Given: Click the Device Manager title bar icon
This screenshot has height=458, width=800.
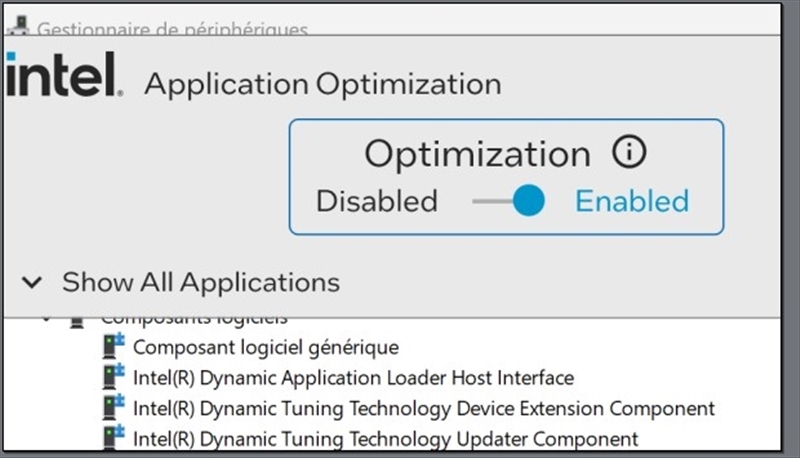Looking at the screenshot, I should 19,26.
